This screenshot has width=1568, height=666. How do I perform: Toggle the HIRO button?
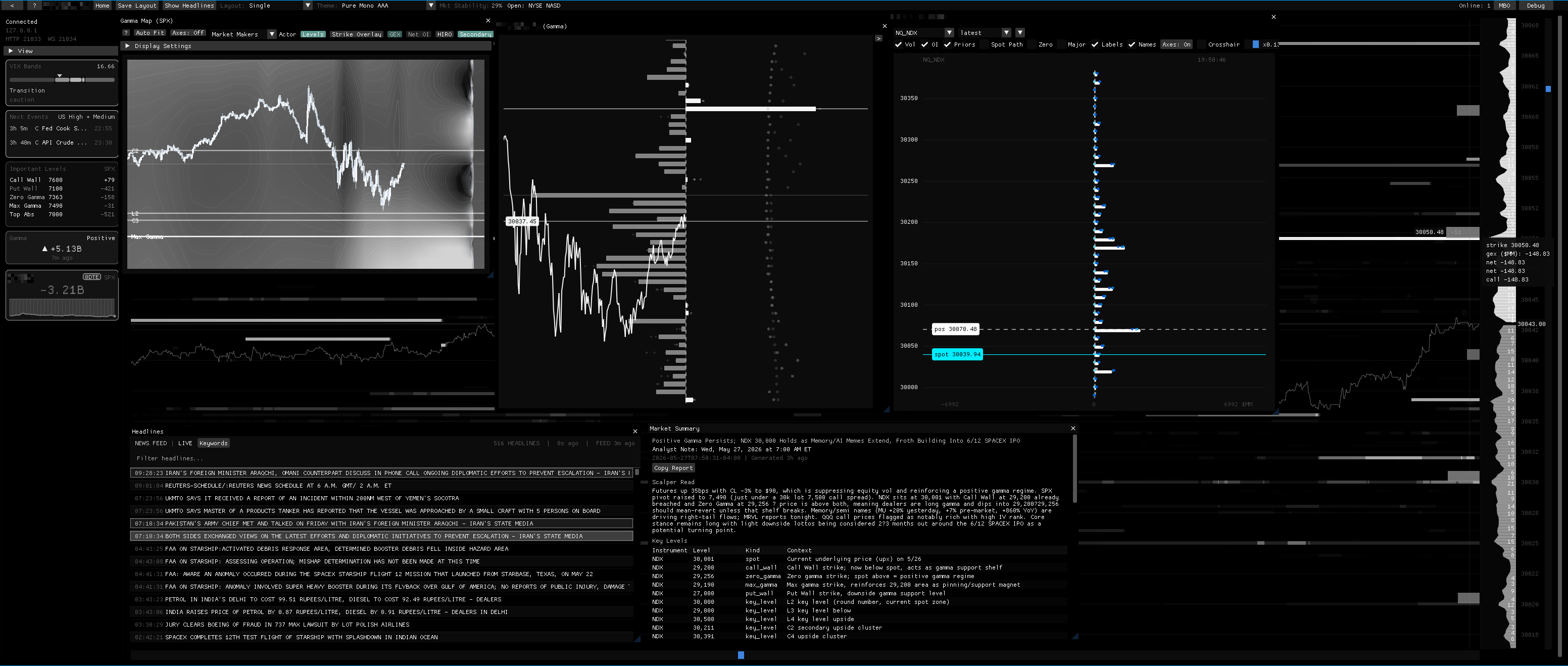[445, 34]
